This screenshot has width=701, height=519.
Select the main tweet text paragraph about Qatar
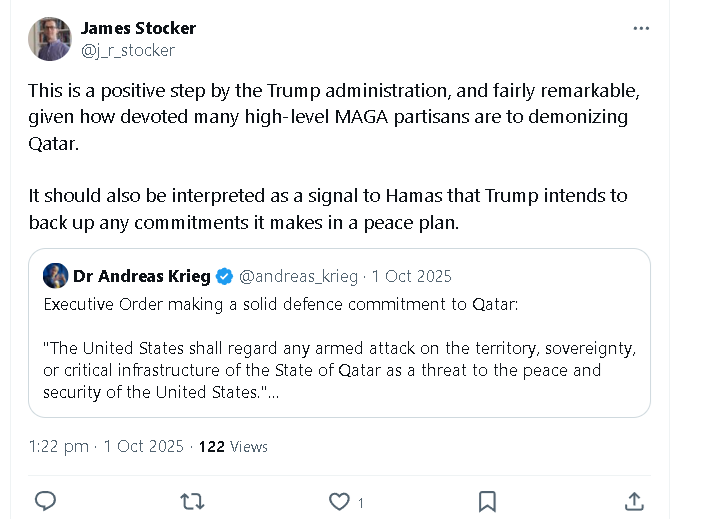click(x=334, y=117)
